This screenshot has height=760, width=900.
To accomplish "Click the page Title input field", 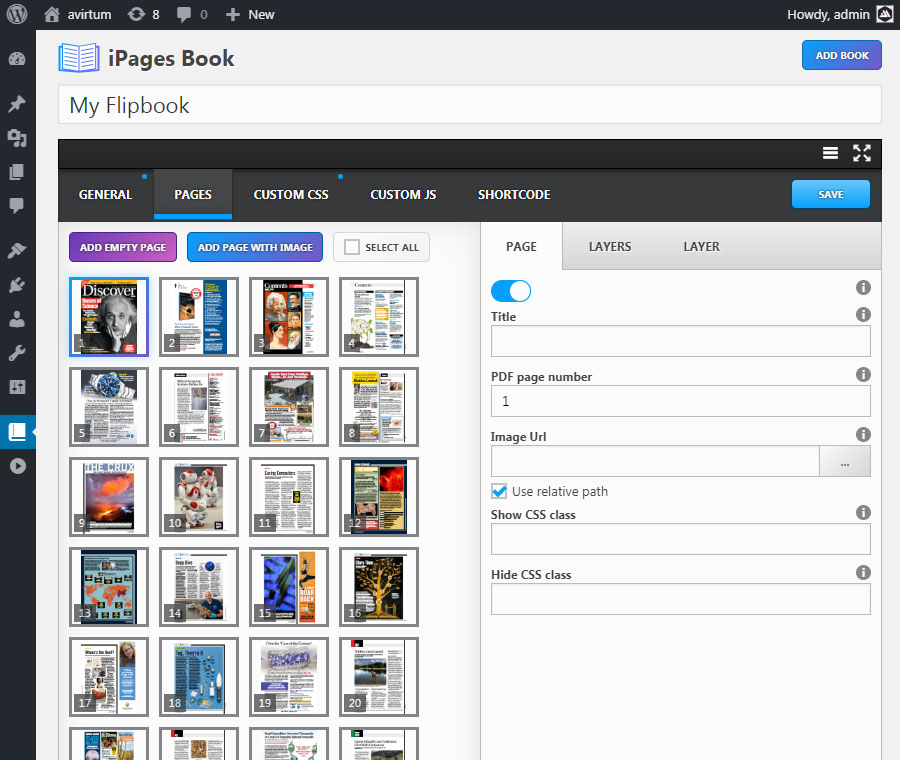I will [x=681, y=341].
